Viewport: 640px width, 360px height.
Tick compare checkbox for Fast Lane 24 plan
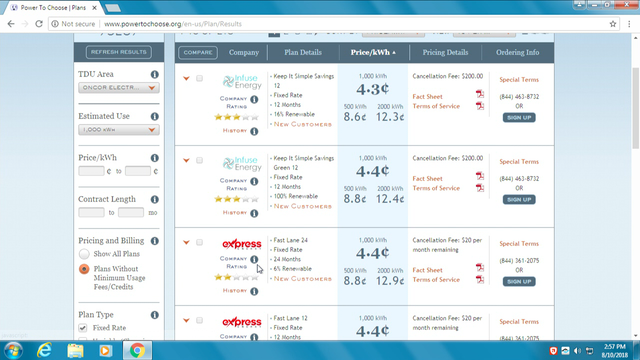point(199,242)
